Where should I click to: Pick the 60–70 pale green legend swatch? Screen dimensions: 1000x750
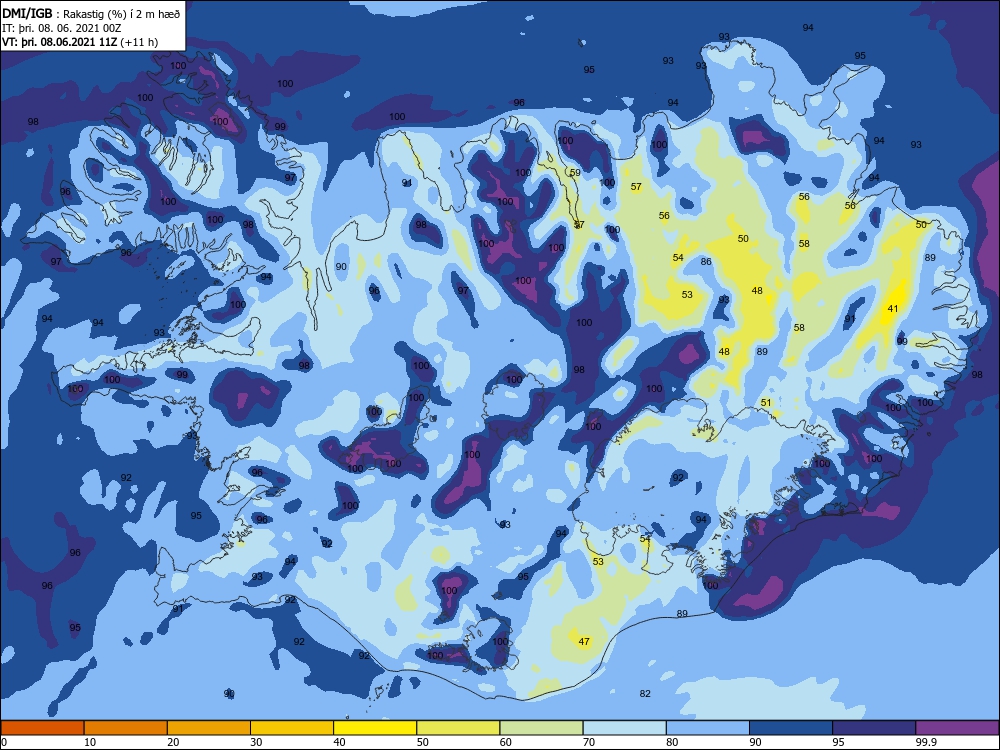point(541,728)
